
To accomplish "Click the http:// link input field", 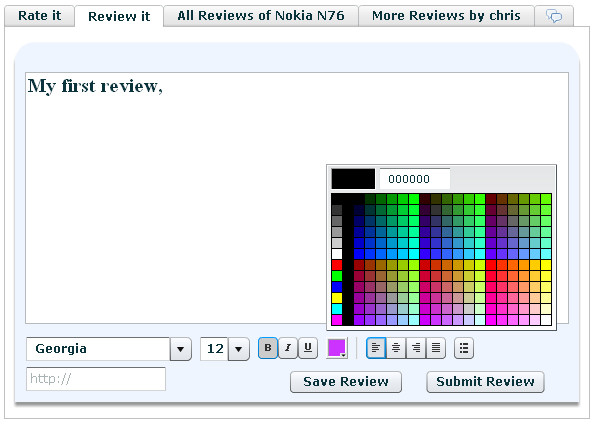I will tap(95, 379).
